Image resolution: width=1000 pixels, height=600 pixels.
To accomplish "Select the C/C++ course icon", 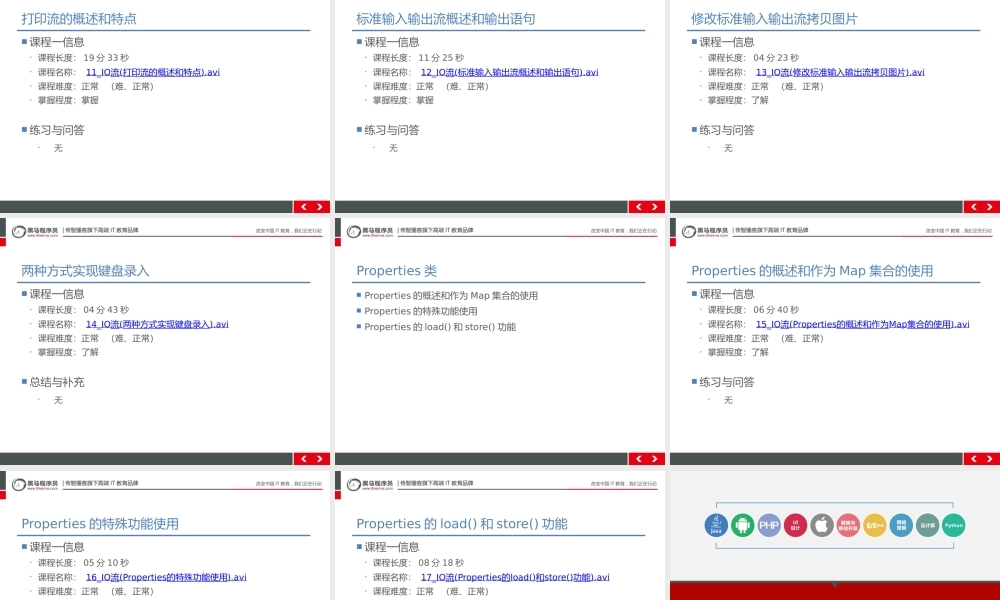I will click(x=875, y=524).
